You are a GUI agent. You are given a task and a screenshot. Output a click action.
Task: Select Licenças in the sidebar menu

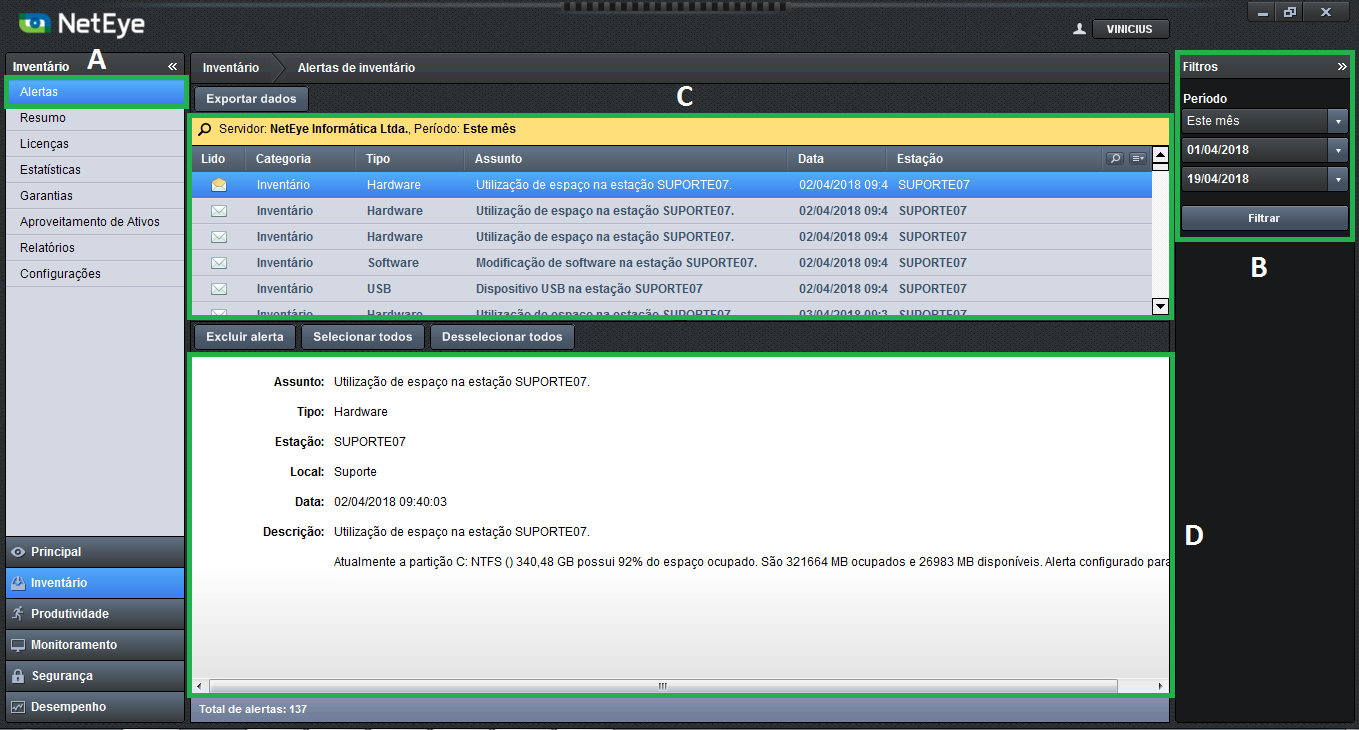44,144
